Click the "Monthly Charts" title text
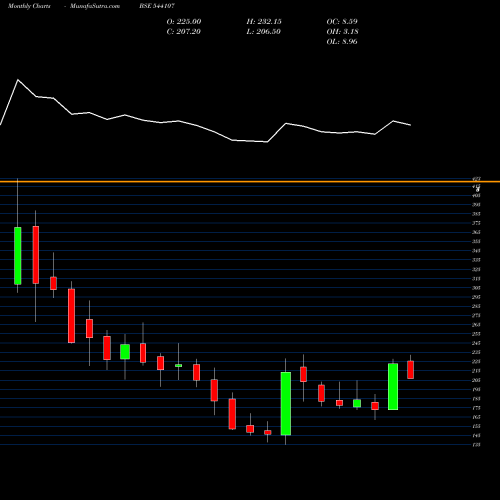500x500 pixels. tap(29, 6)
